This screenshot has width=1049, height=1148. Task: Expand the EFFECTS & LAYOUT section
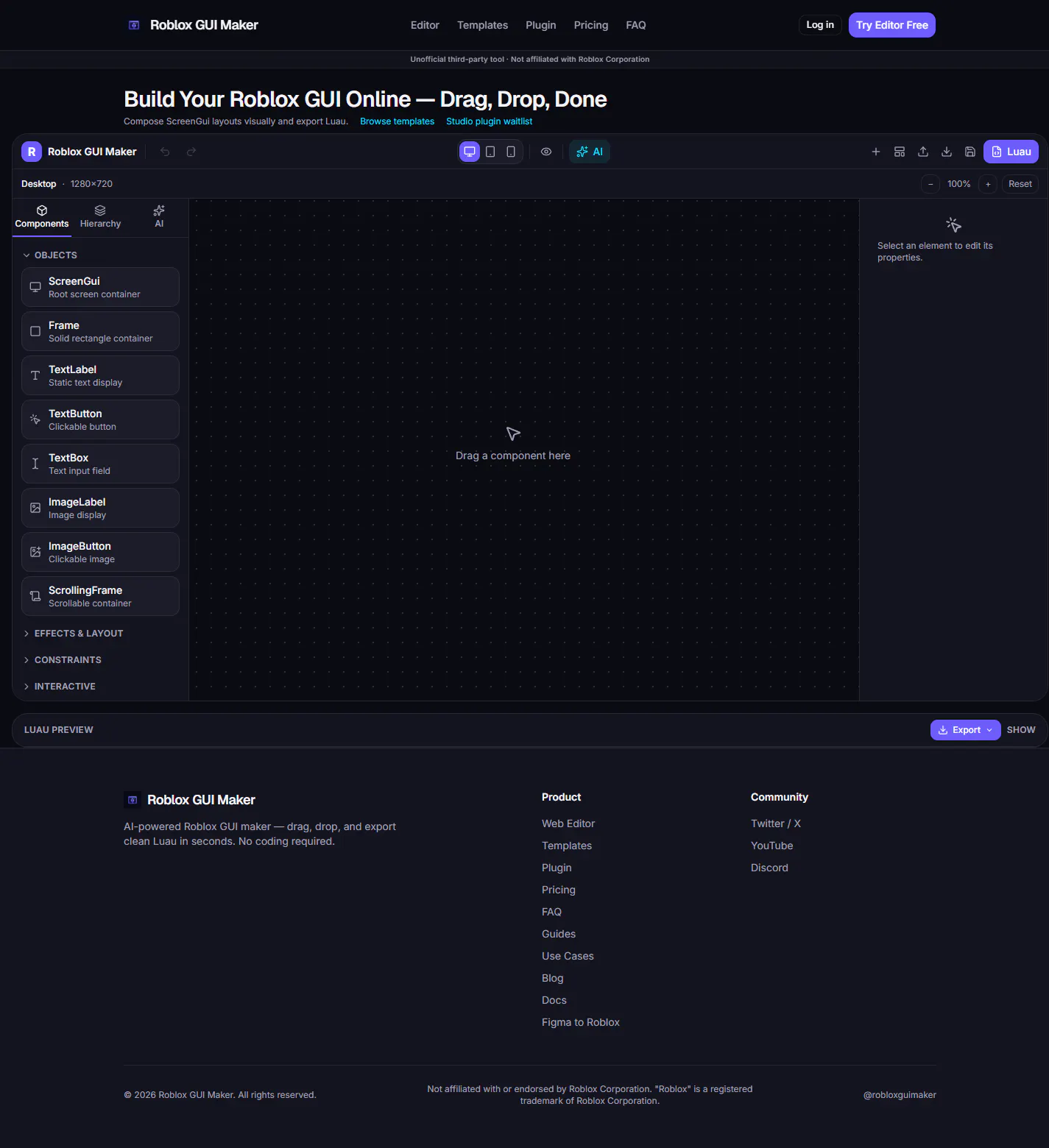73,634
